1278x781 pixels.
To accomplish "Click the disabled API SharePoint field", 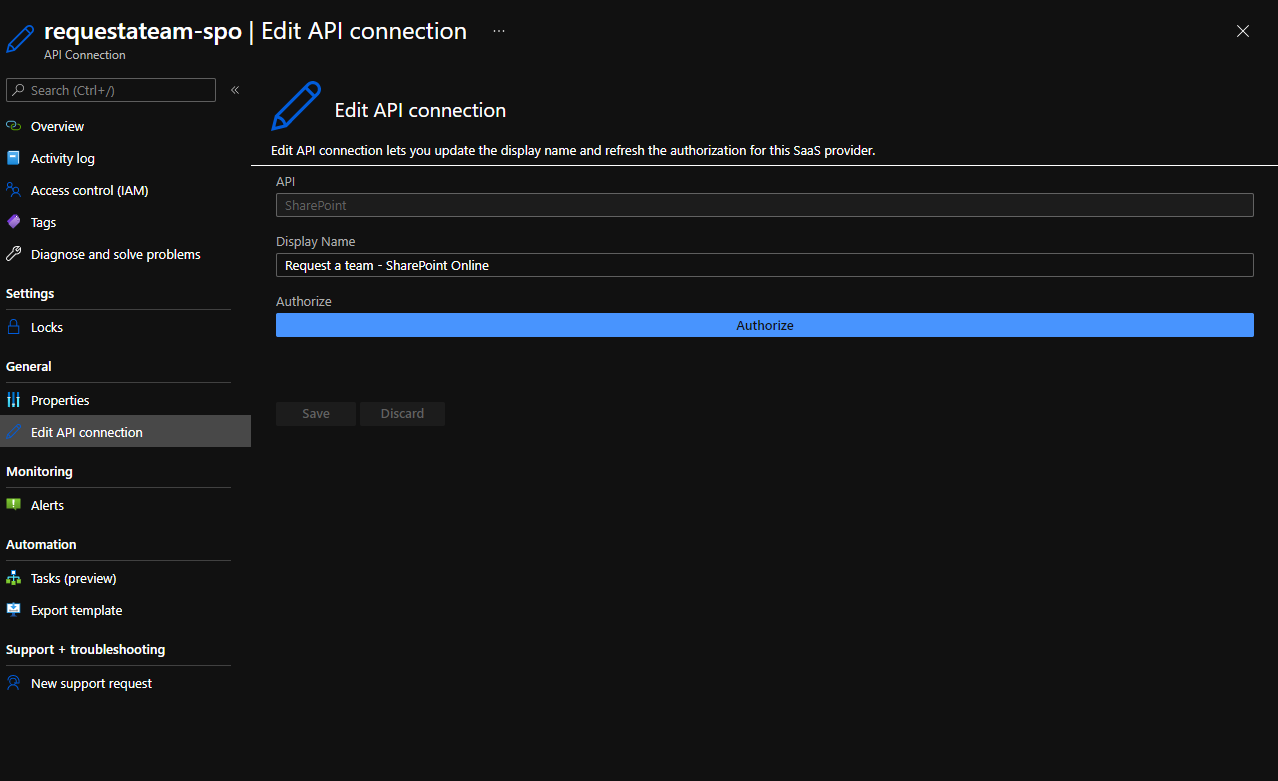I will coord(764,205).
